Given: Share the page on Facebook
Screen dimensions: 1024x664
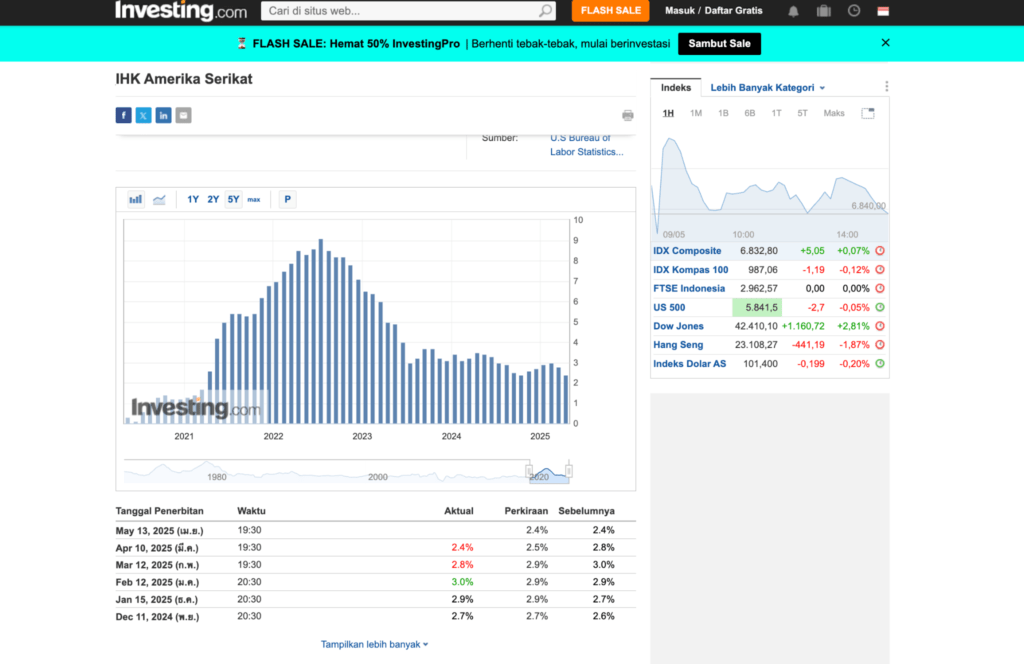Looking at the screenshot, I should [123, 116].
